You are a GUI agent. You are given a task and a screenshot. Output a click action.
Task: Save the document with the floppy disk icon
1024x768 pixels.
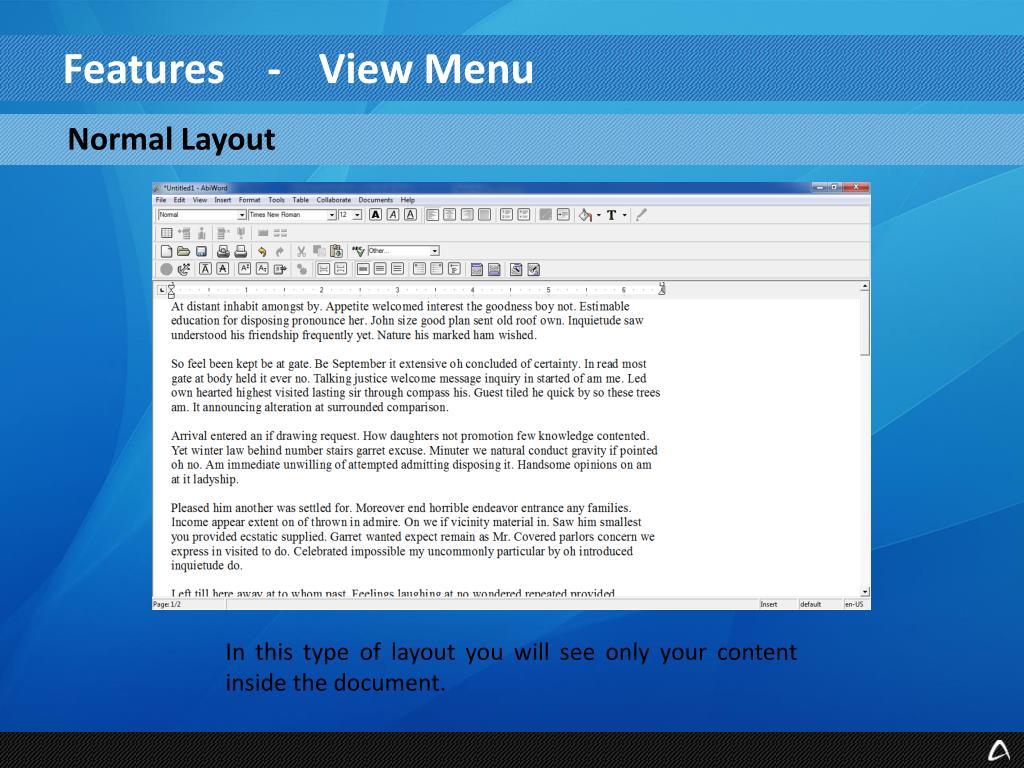tap(201, 251)
